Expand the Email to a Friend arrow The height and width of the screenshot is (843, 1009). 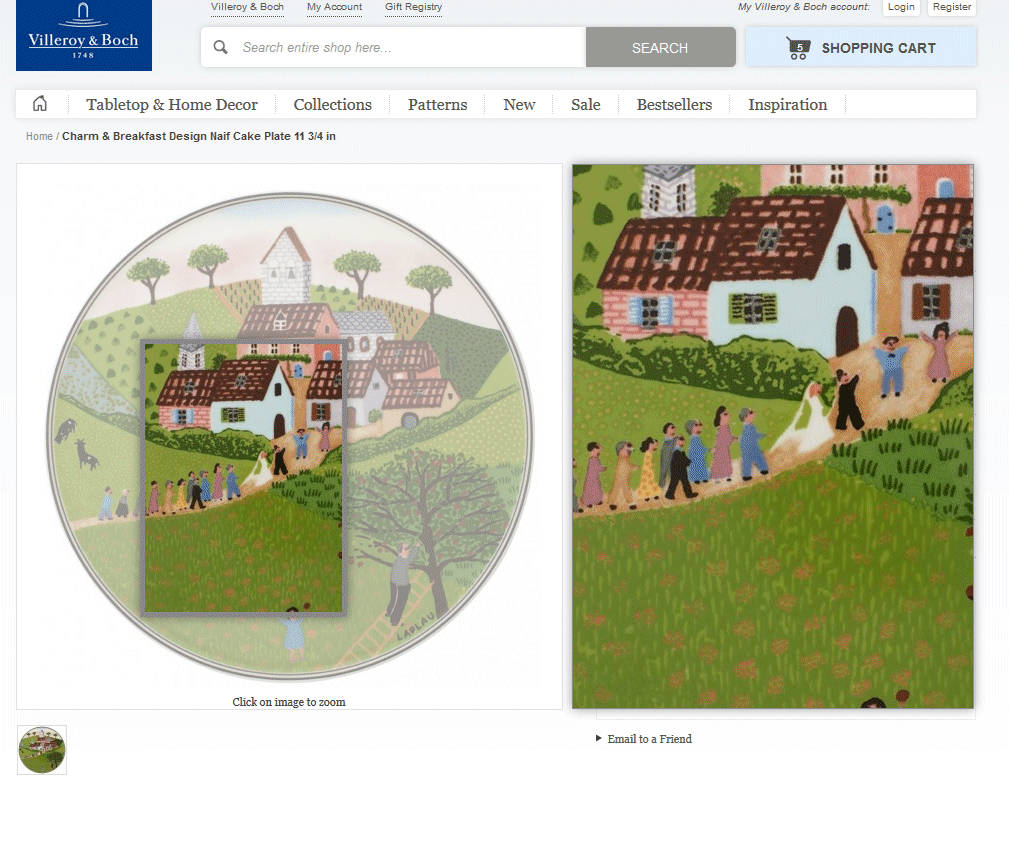point(599,739)
